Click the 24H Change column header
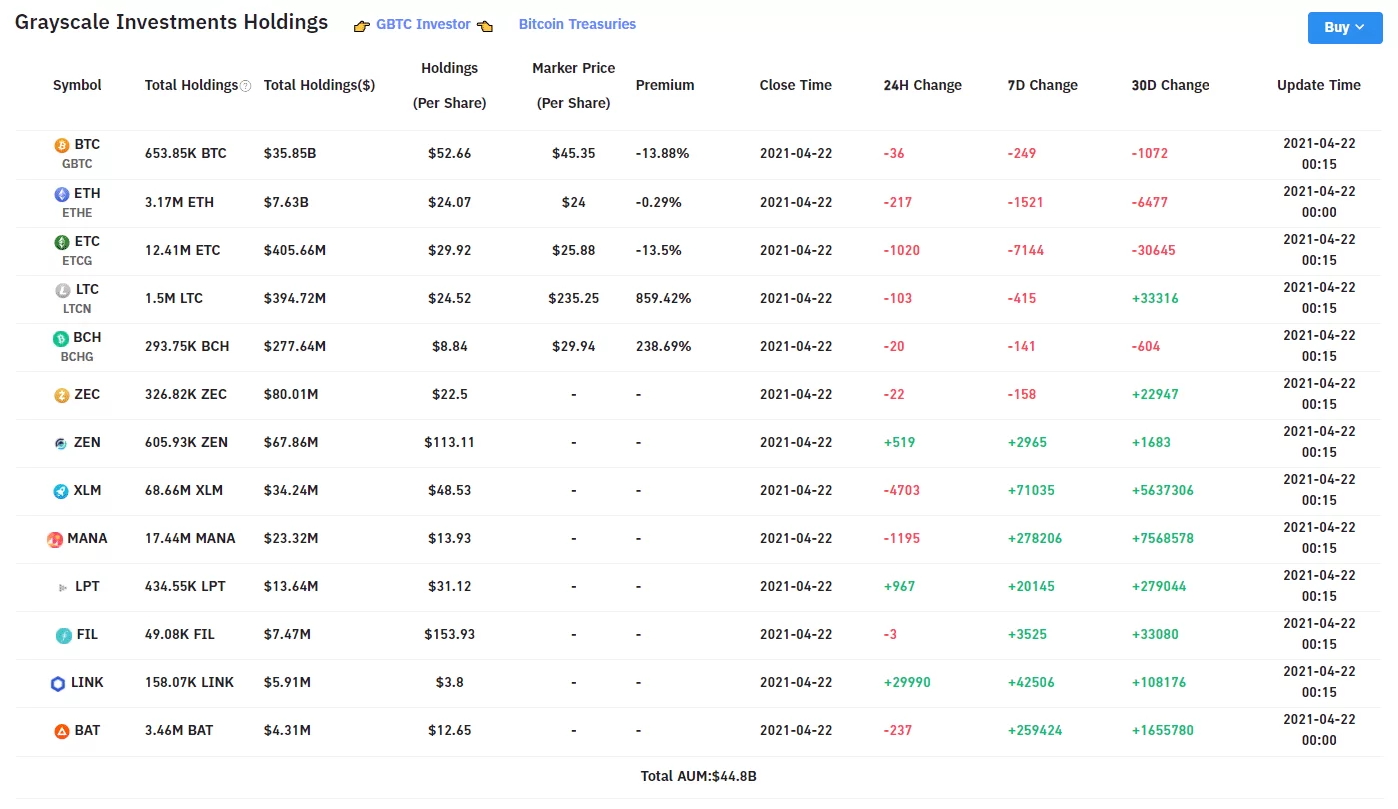The width and height of the screenshot is (1398, 809). 922,85
